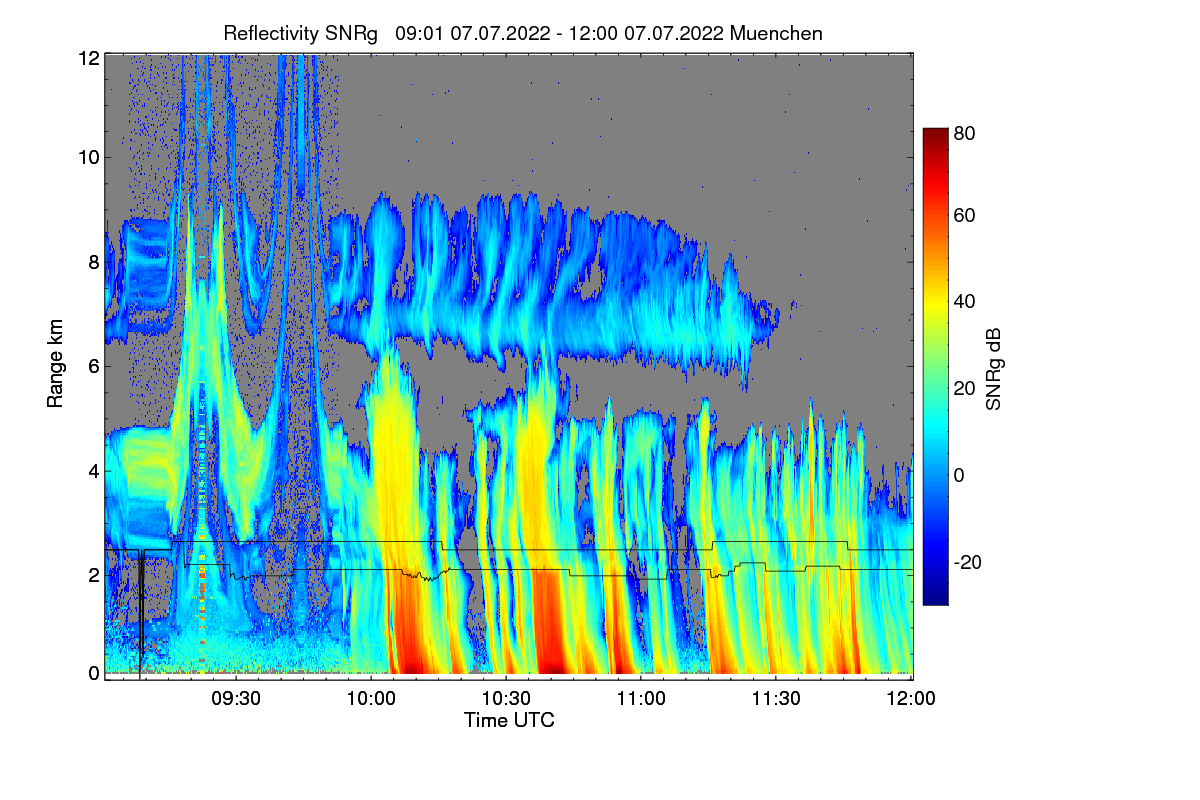Click the 4 km range tick label
This screenshot has height=800, width=1200.
click(x=93, y=471)
